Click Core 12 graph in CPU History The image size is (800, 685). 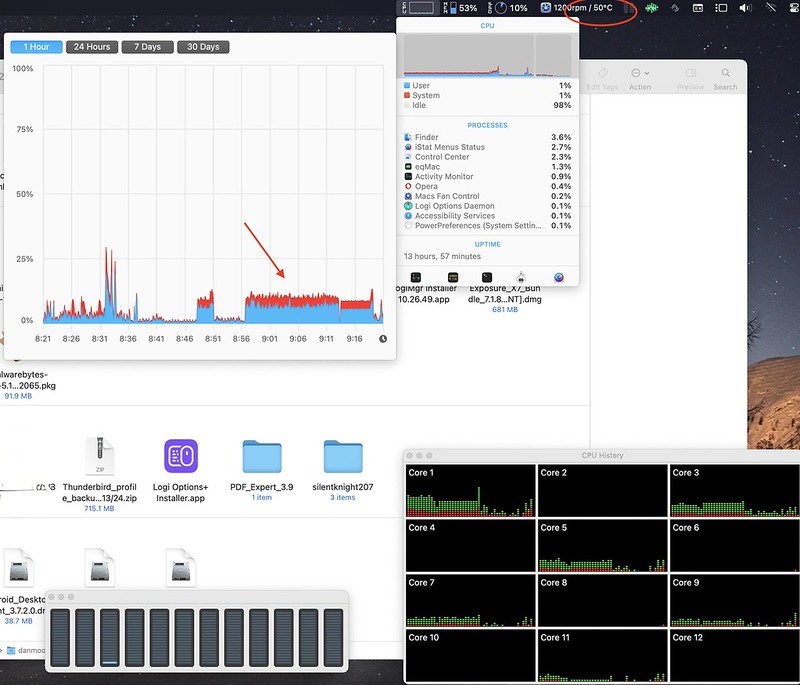pos(735,655)
